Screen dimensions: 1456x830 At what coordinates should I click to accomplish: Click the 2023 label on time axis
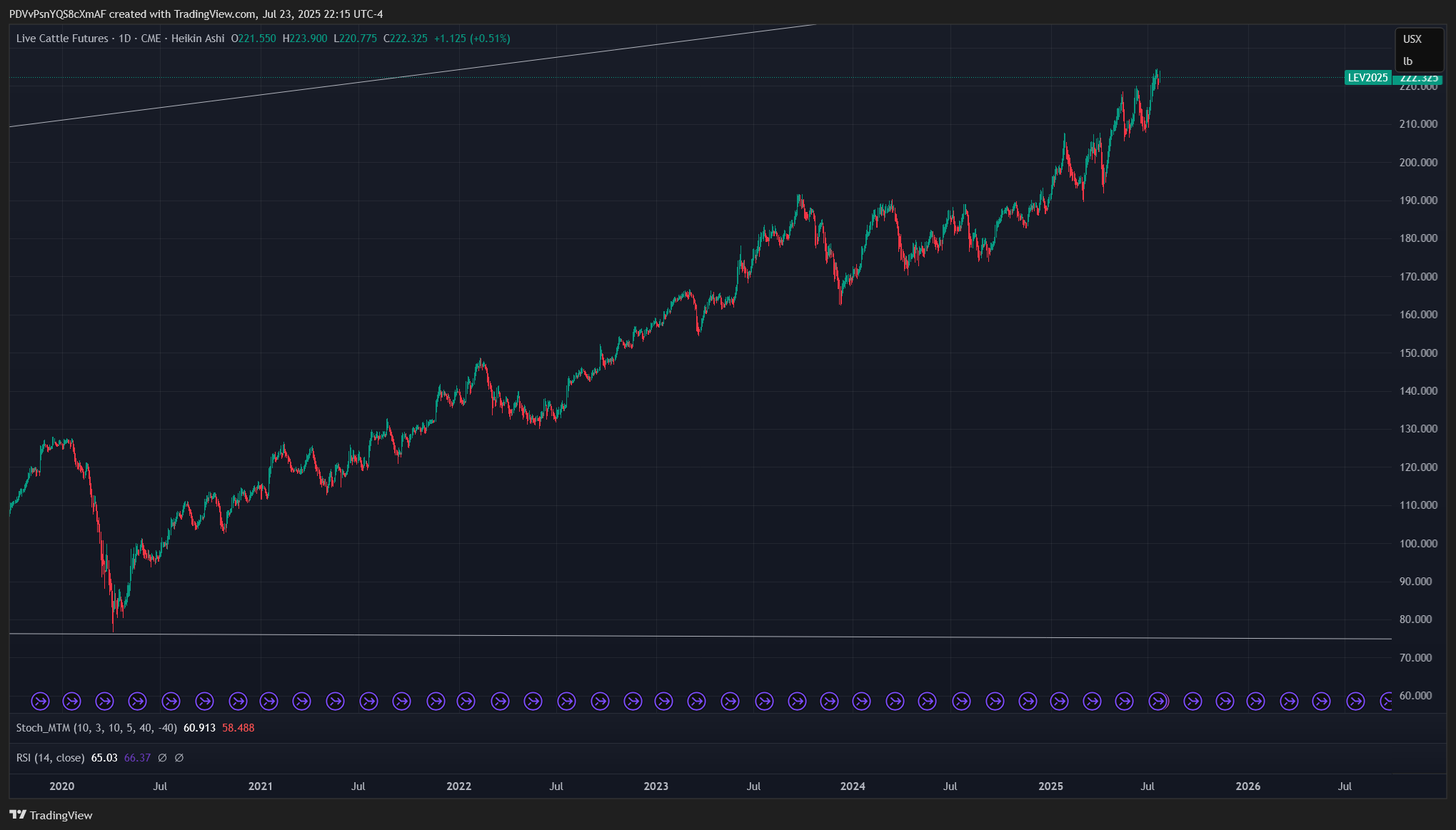tap(656, 786)
